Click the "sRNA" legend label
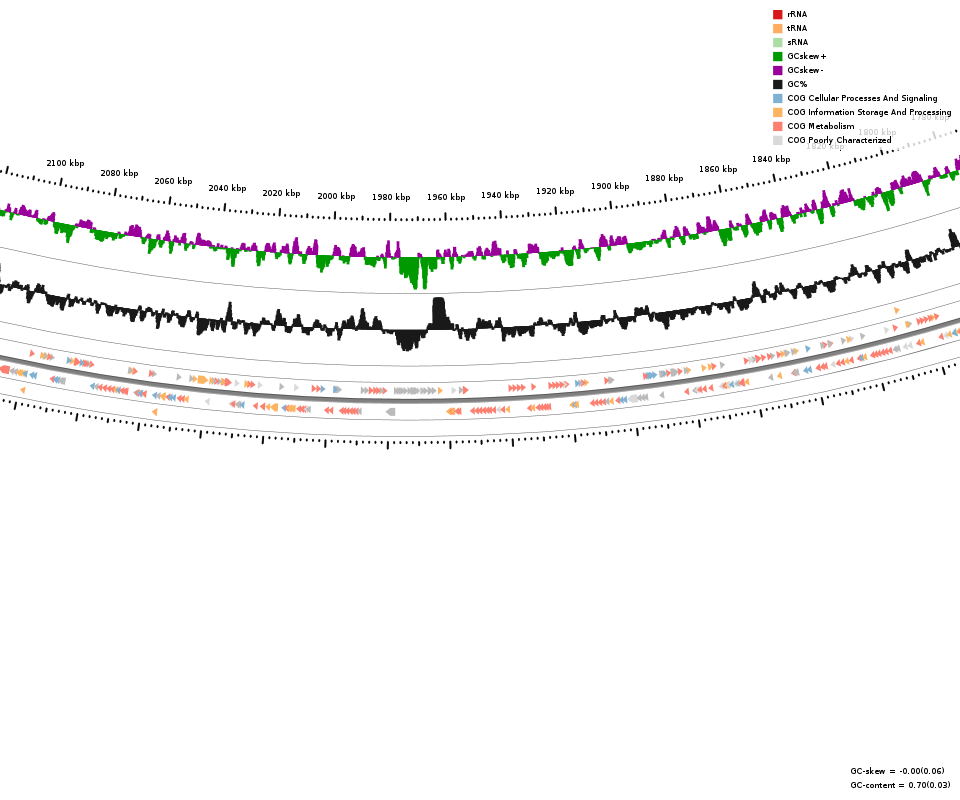The width and height of the screenshot is (960, 800). coord(798,42)
